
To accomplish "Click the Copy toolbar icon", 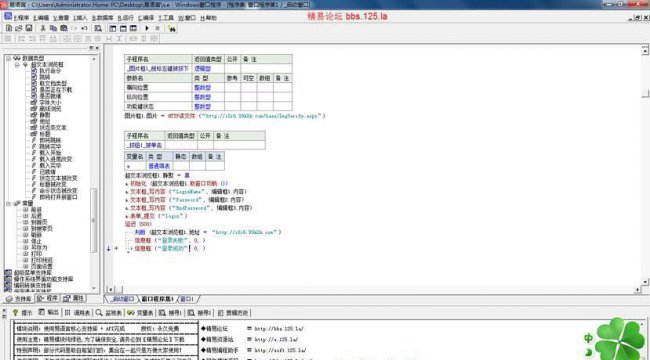I will click(x=53, y=28).
